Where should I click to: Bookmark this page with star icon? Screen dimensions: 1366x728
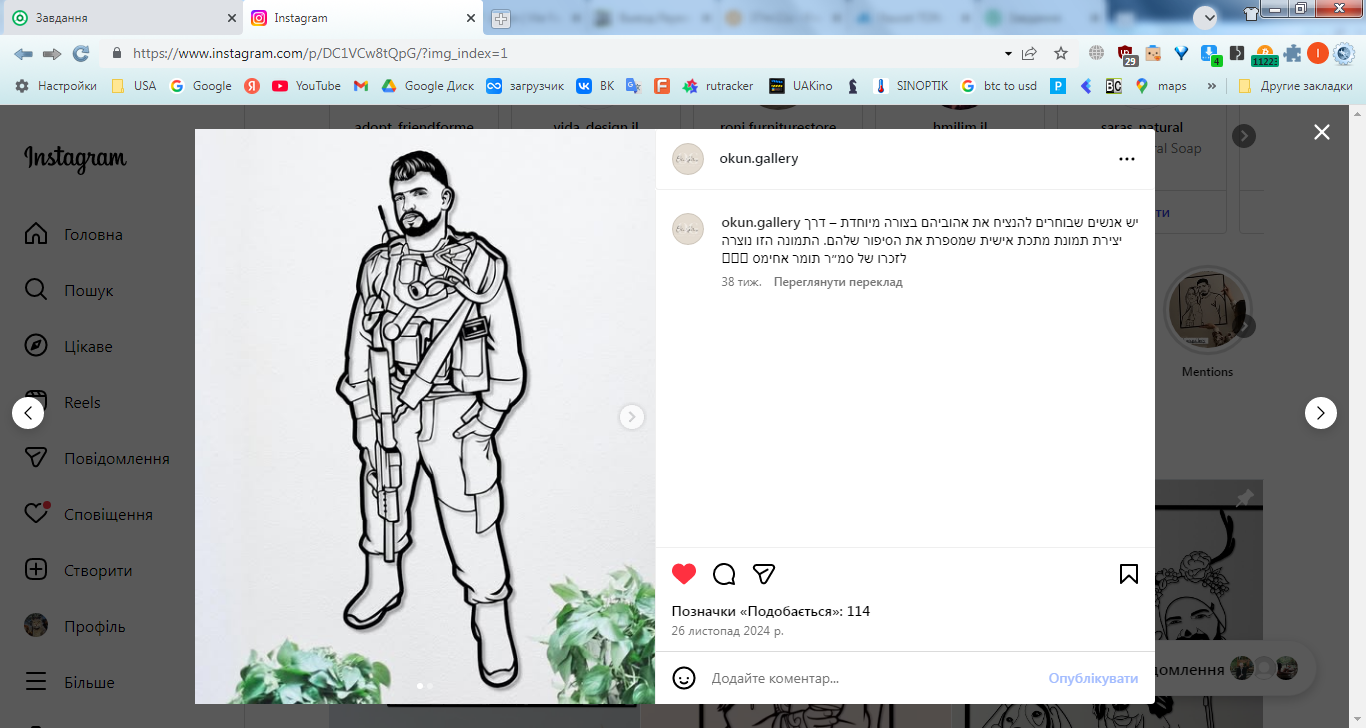1061,53
